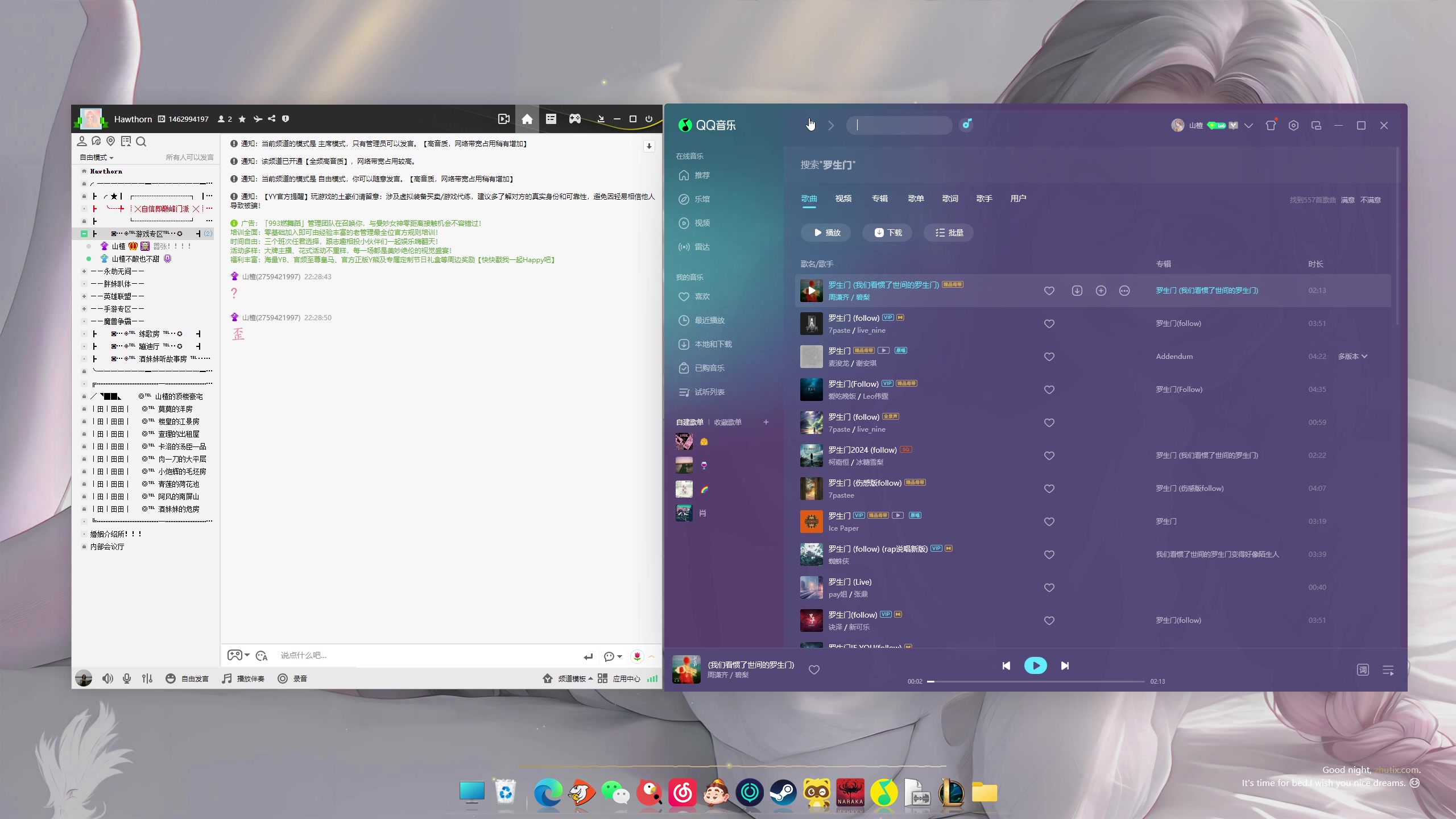This screenshot has height=819, width=1456.
Task: Open emoji picker in YY chat input
Action: coord(262,656)
